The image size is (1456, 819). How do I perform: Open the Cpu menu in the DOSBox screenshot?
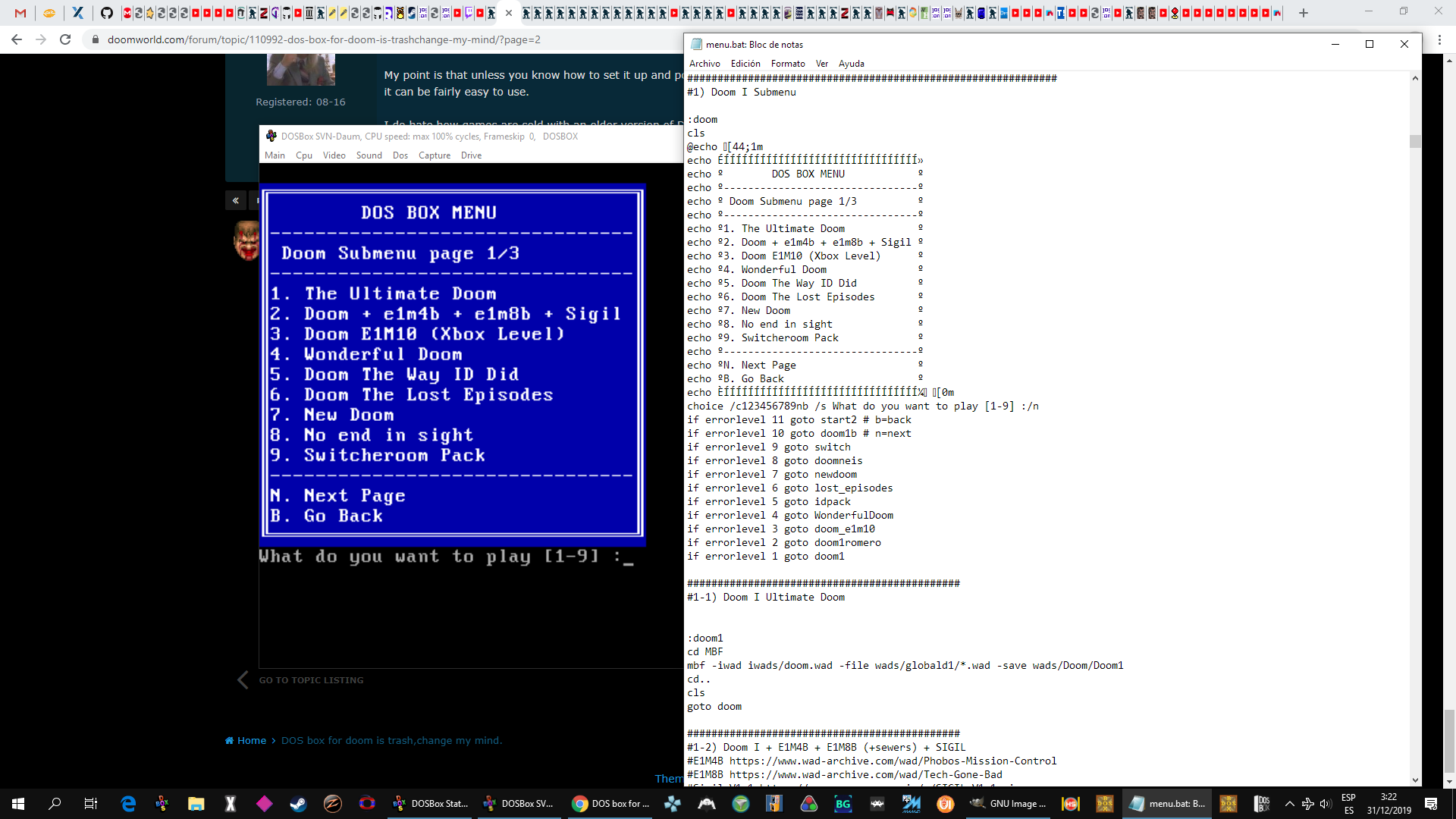click(304, 155)
